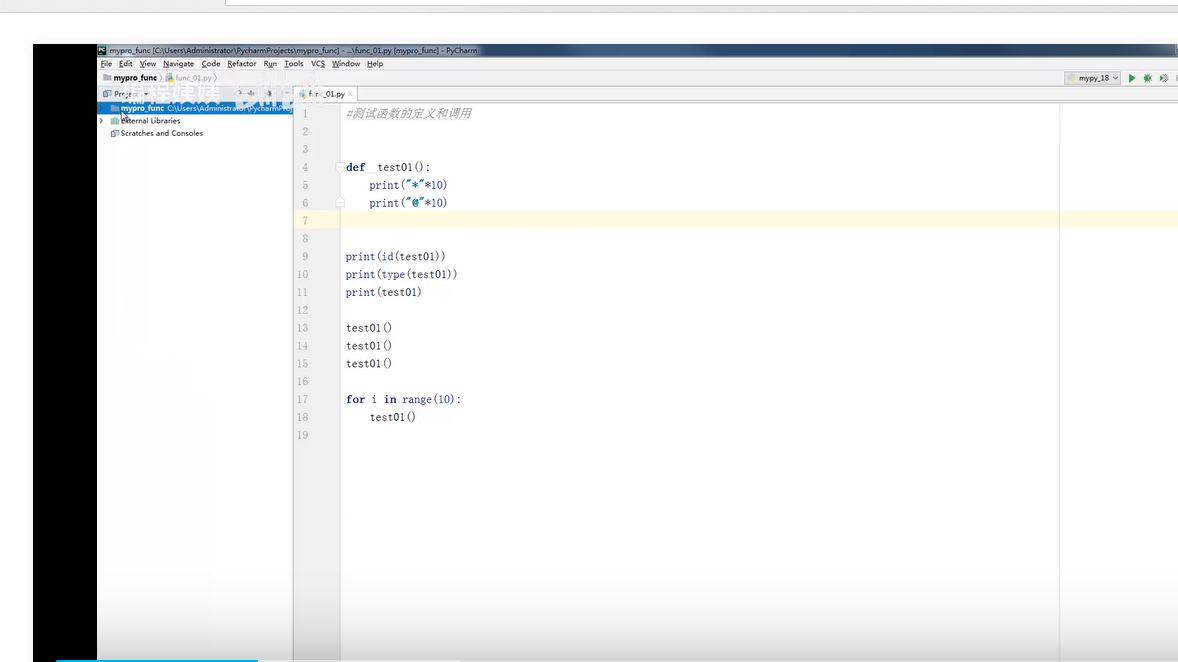
Task: Click gutter line number 17
Action: 302,399
